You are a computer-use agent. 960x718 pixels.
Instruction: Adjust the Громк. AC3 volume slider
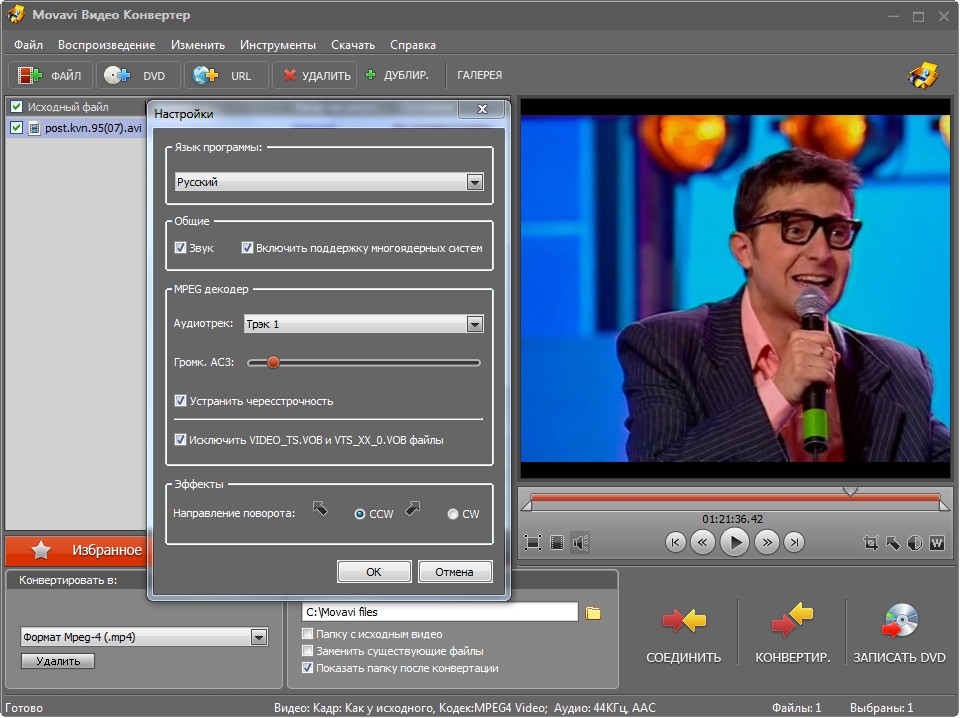272,363
